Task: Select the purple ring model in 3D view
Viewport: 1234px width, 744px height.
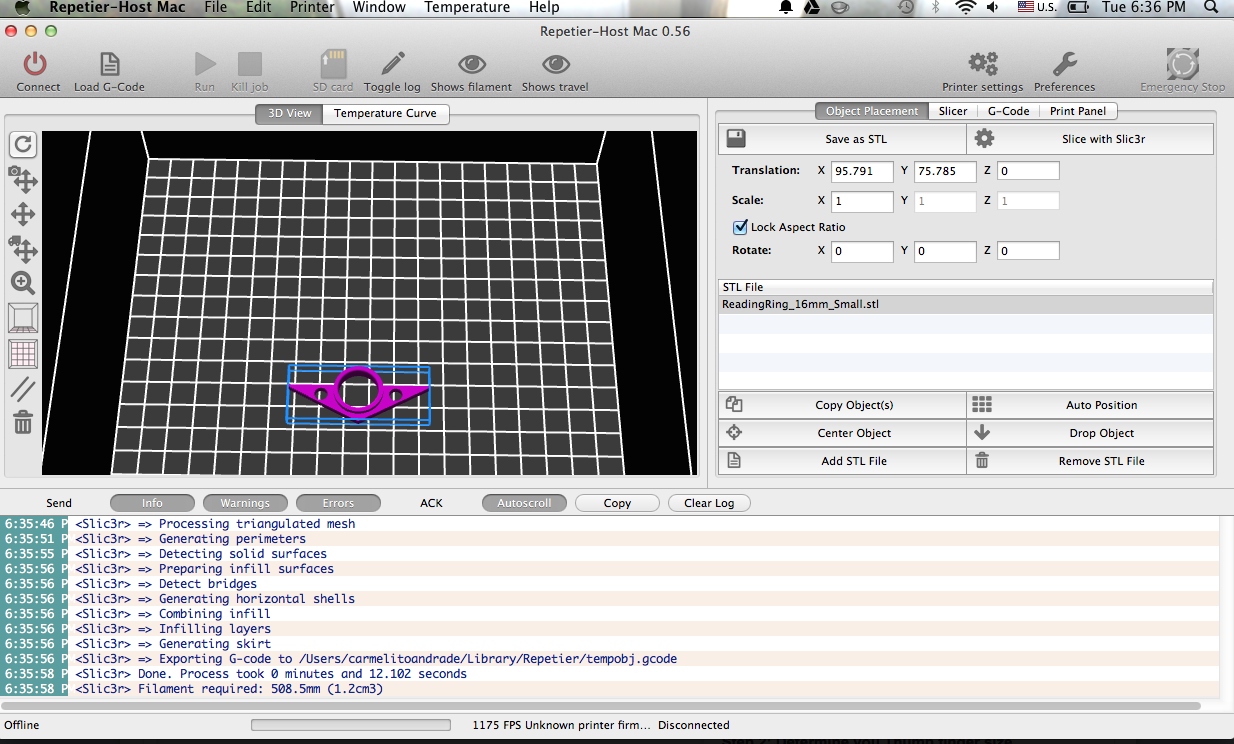Action: (x=358, y=392)
